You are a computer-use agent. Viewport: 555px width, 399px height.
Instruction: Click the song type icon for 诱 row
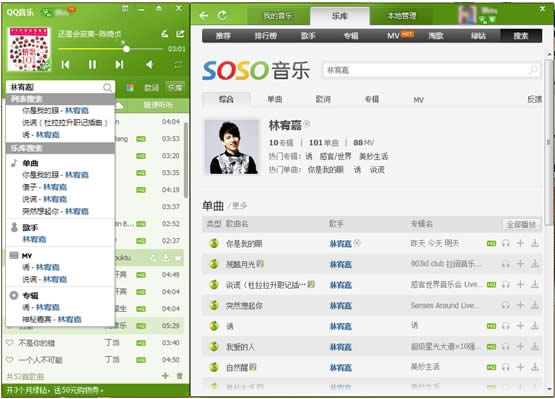click(x=213, y=326)
